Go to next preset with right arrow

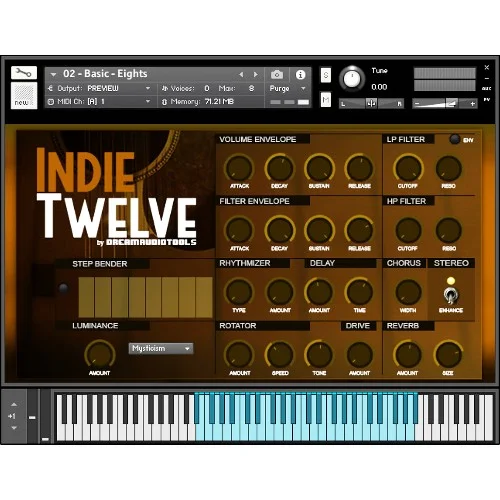256,75
